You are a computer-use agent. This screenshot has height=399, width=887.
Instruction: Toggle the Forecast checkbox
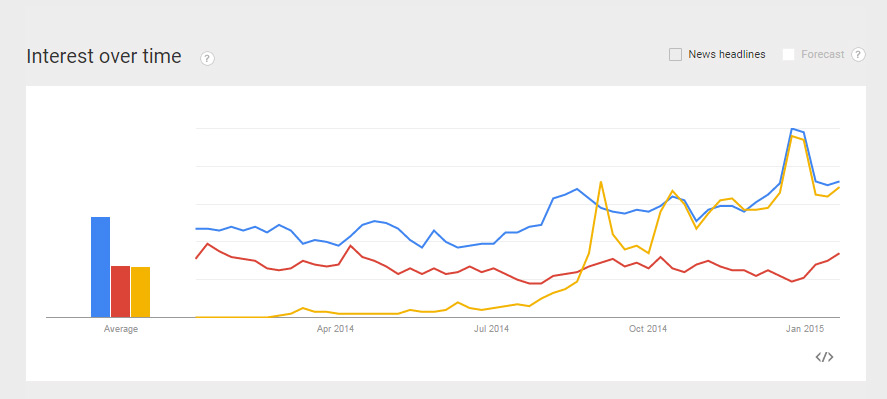pos(789,54)
